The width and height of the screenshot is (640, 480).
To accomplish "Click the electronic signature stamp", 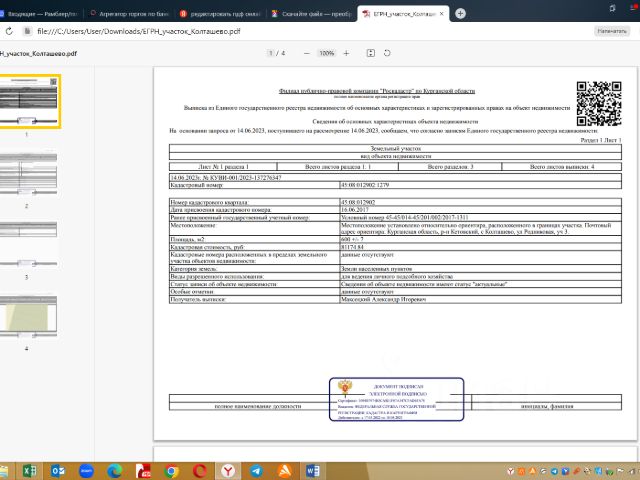I will 396,399.
